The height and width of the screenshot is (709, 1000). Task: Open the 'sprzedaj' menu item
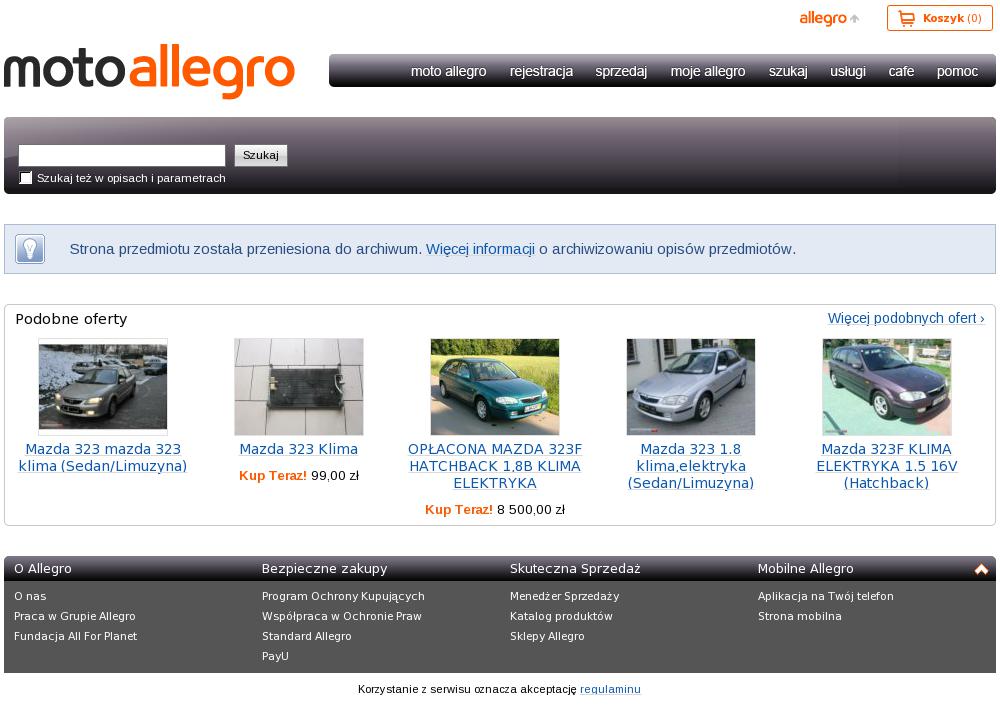621,71
